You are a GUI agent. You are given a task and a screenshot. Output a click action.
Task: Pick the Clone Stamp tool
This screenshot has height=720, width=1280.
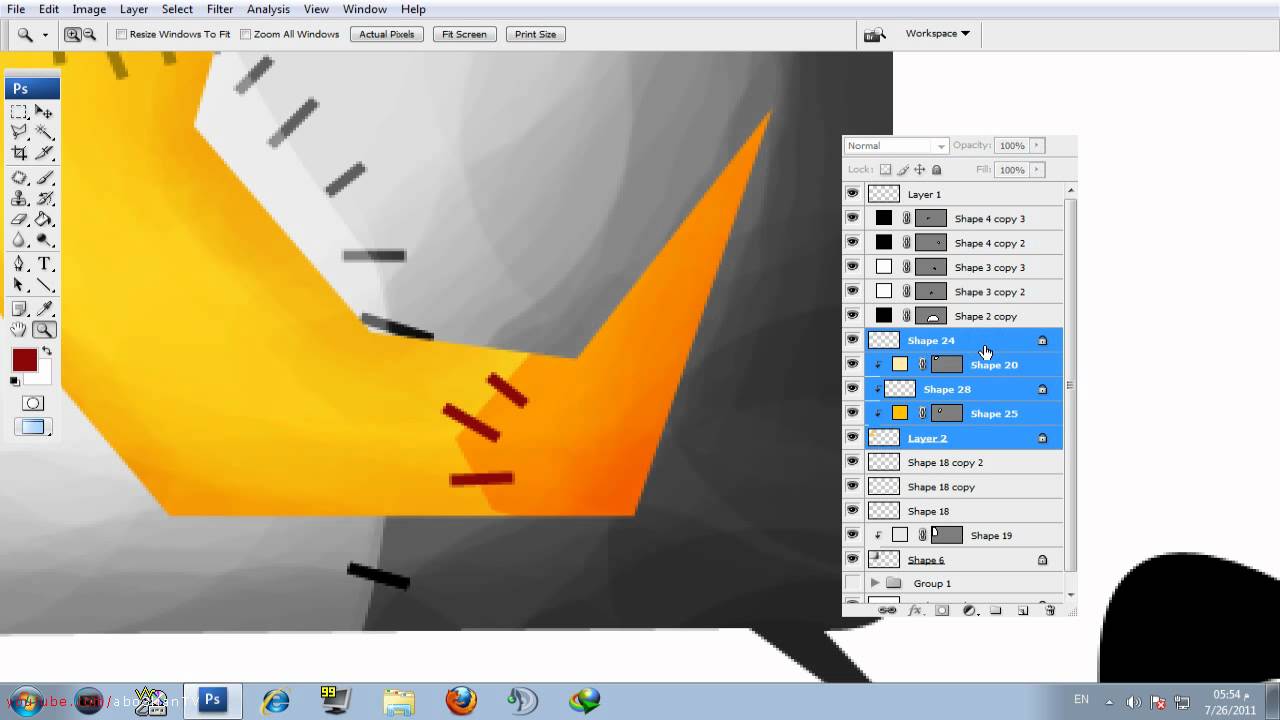coord(19,199)
